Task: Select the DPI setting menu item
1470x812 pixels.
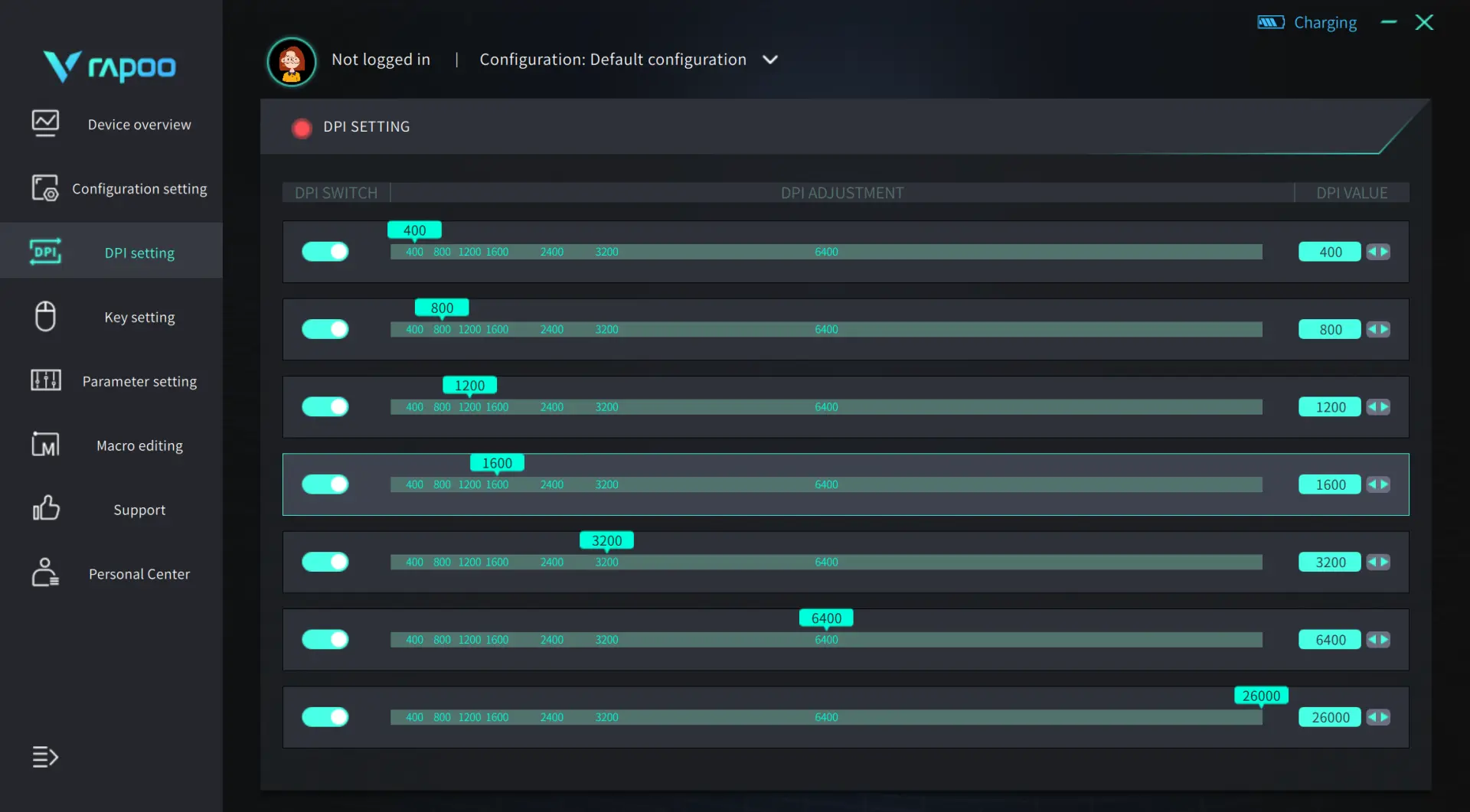Action: (112, 252)
